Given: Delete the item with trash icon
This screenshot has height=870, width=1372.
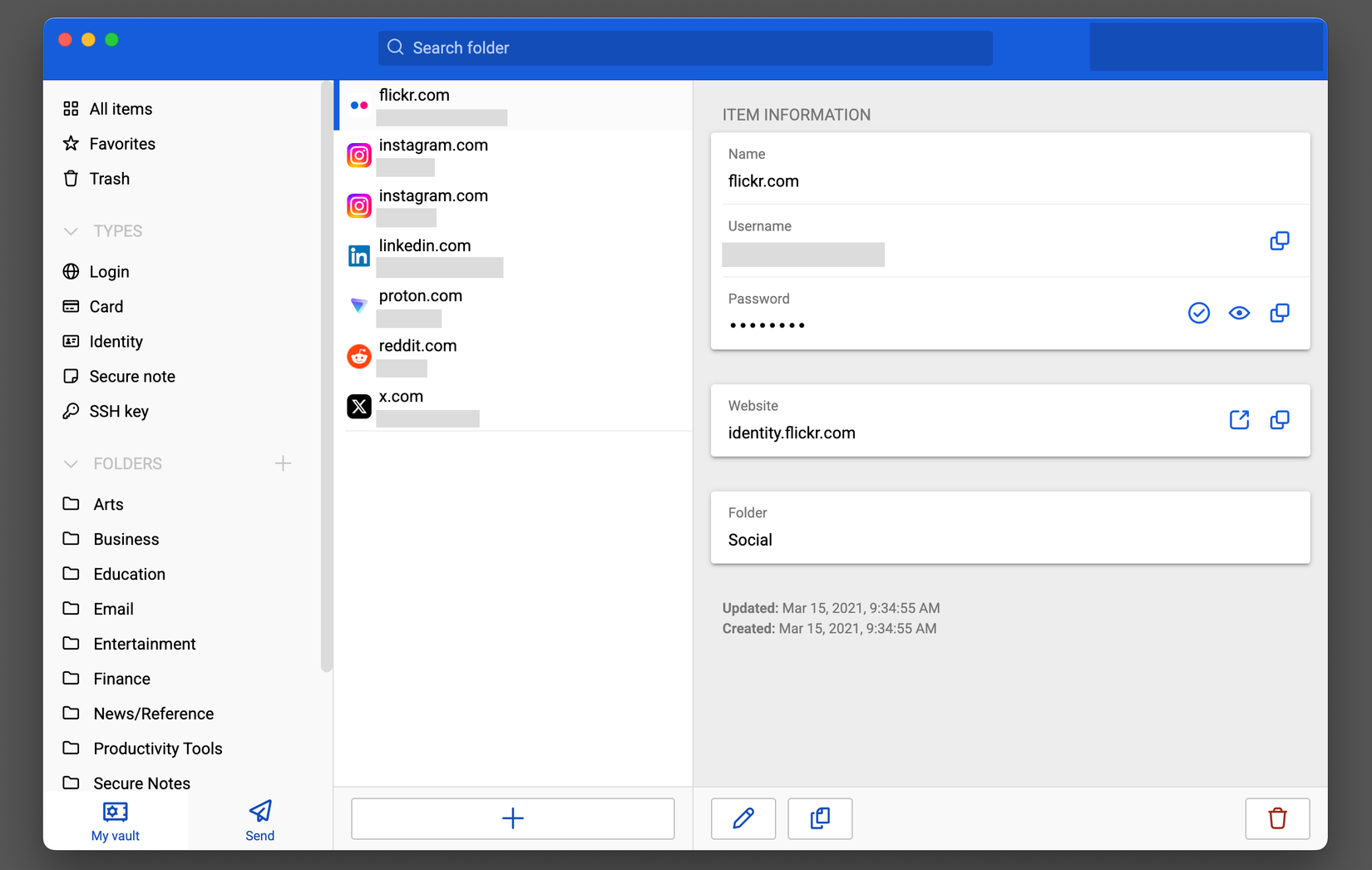Looking at the screenshot, I should 1278,819.
